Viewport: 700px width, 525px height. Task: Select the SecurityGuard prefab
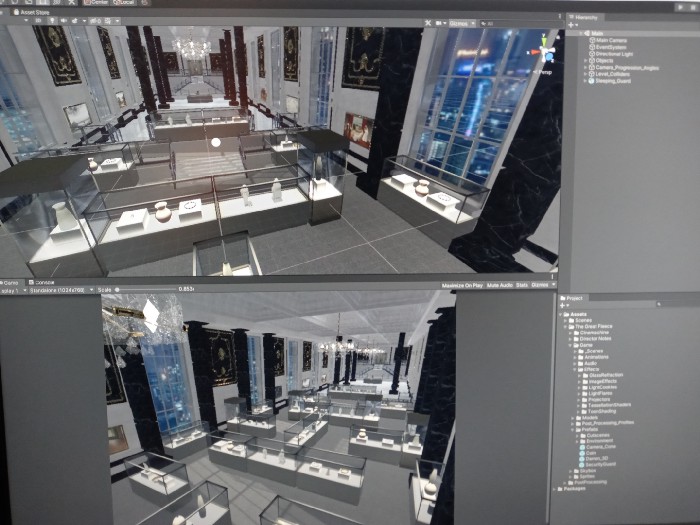pos(602,466)
